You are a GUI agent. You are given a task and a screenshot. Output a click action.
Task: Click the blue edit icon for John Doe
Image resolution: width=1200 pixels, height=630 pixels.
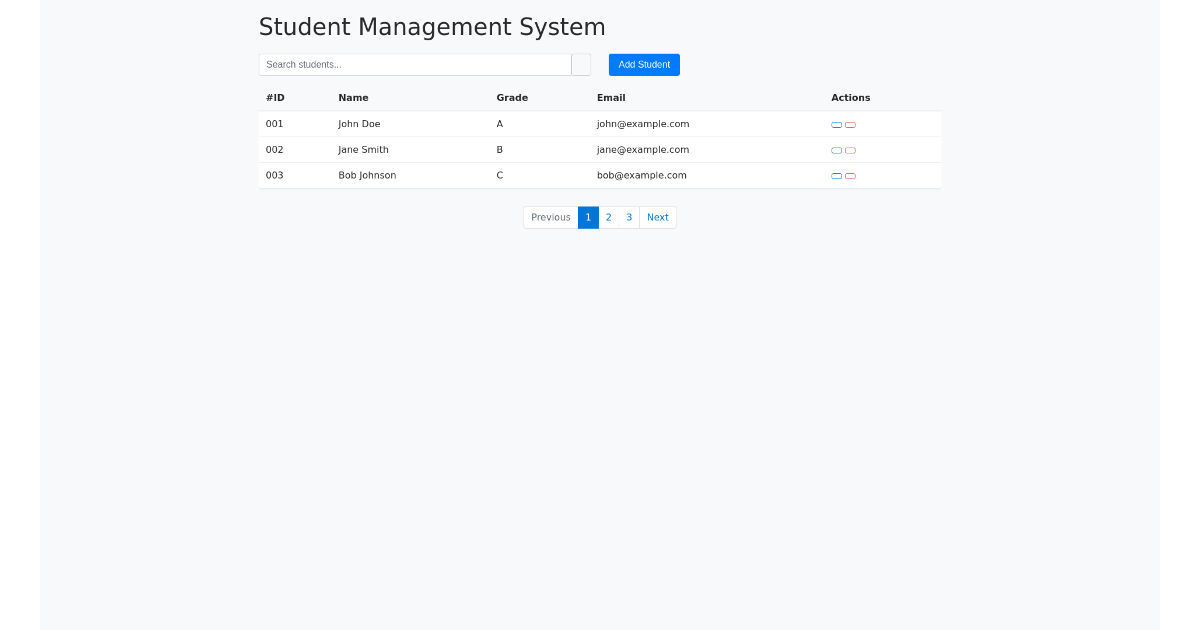click(x=836, y=125)
